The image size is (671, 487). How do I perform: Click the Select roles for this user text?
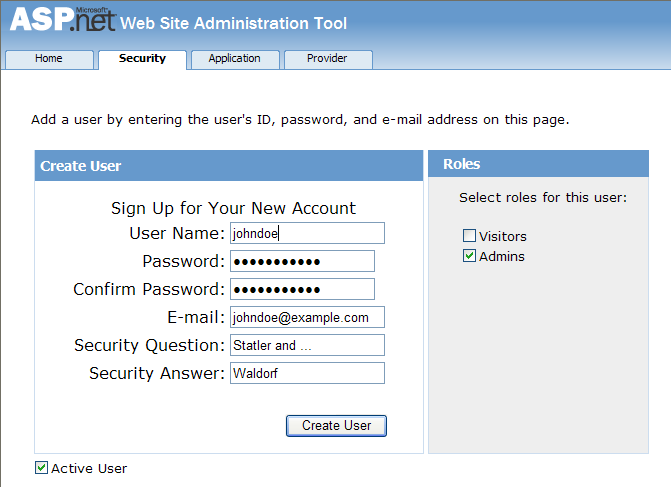coord(543,197)
